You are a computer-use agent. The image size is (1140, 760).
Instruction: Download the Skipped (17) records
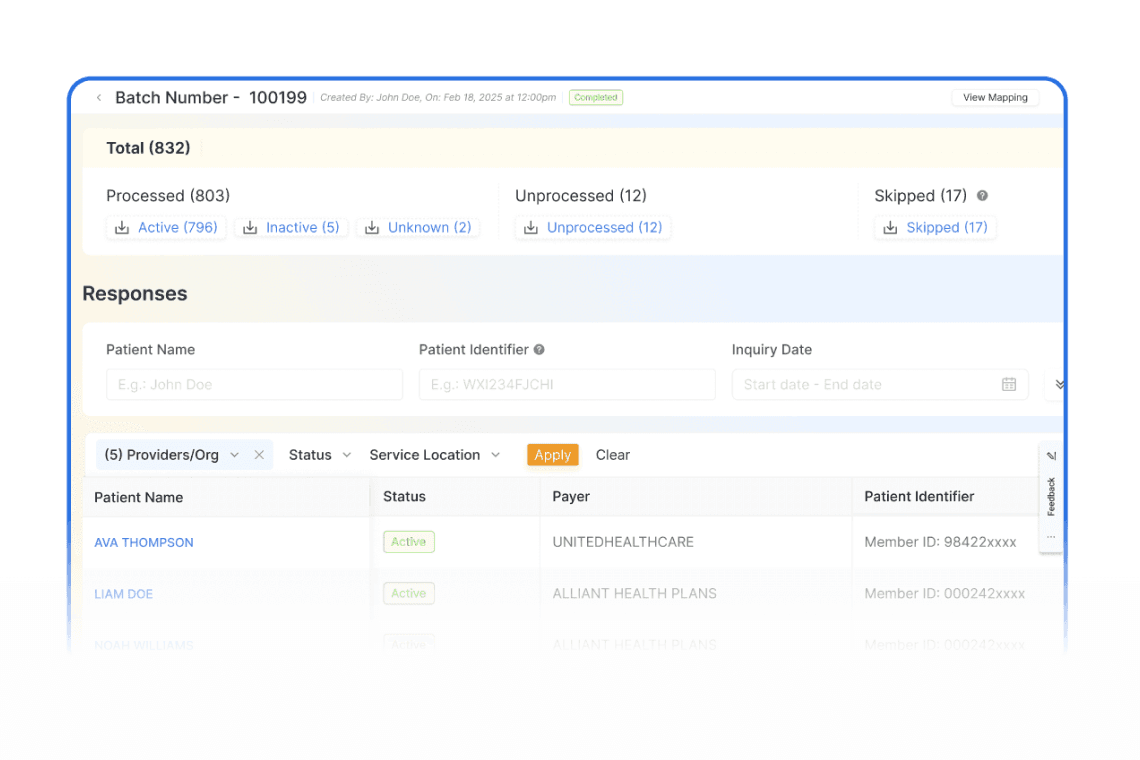891,227
